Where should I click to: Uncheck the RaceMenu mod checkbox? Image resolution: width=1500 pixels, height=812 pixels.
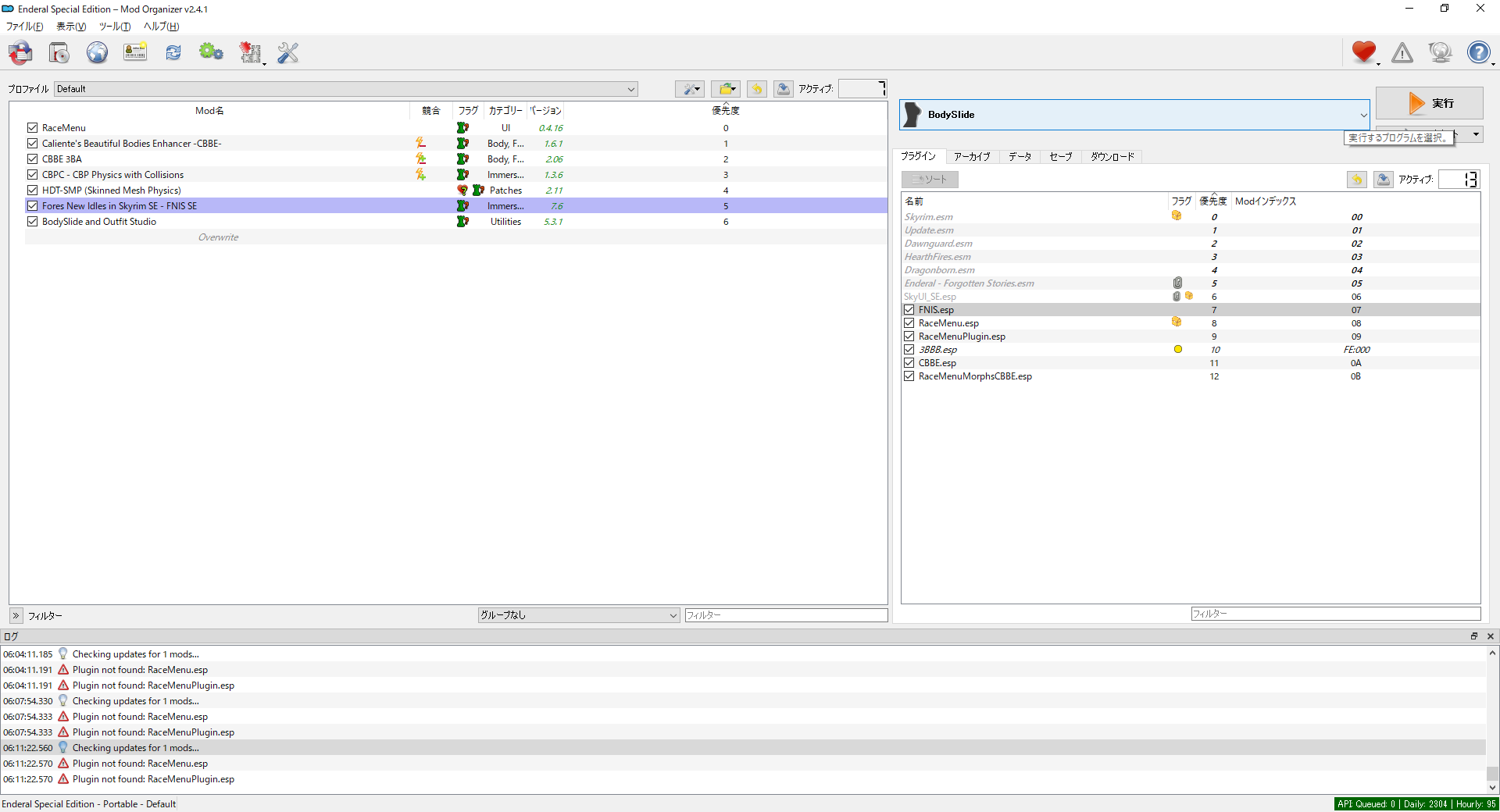[x=32, y=128]
